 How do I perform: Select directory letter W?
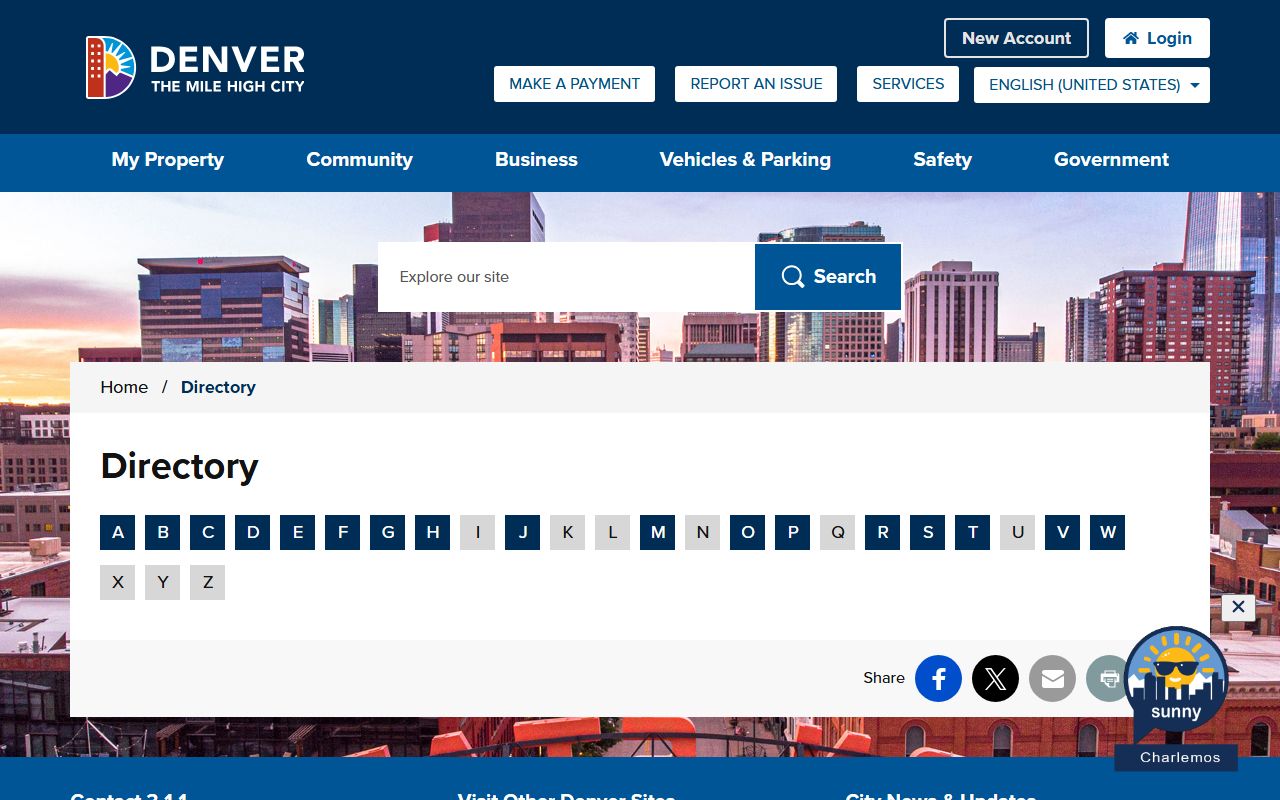coord(1107,532)
